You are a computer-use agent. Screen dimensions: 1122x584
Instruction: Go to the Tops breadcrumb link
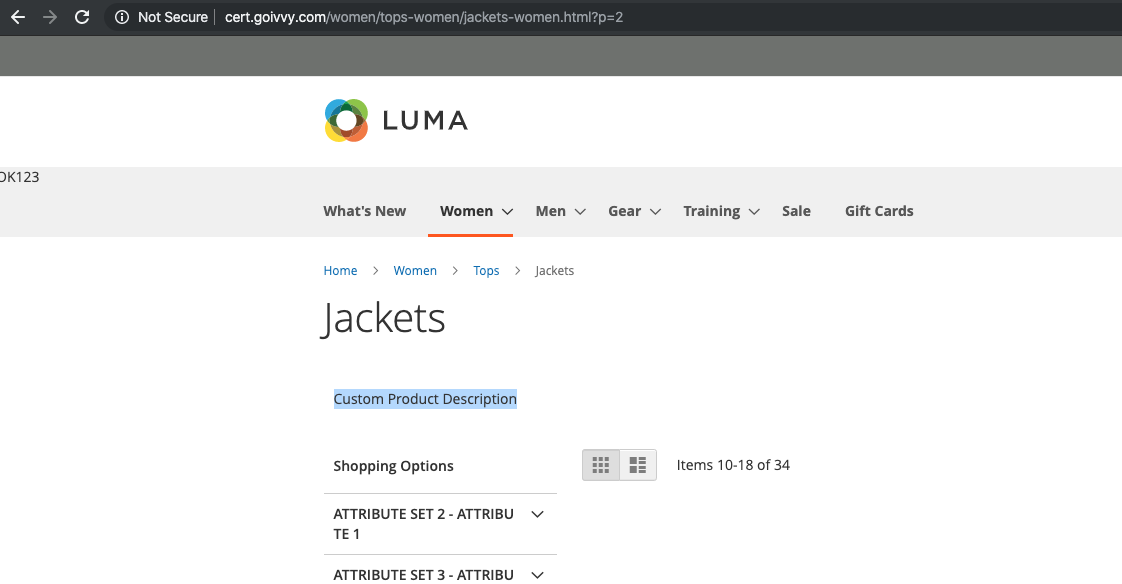pyautogui.click(x=486, y=271)
